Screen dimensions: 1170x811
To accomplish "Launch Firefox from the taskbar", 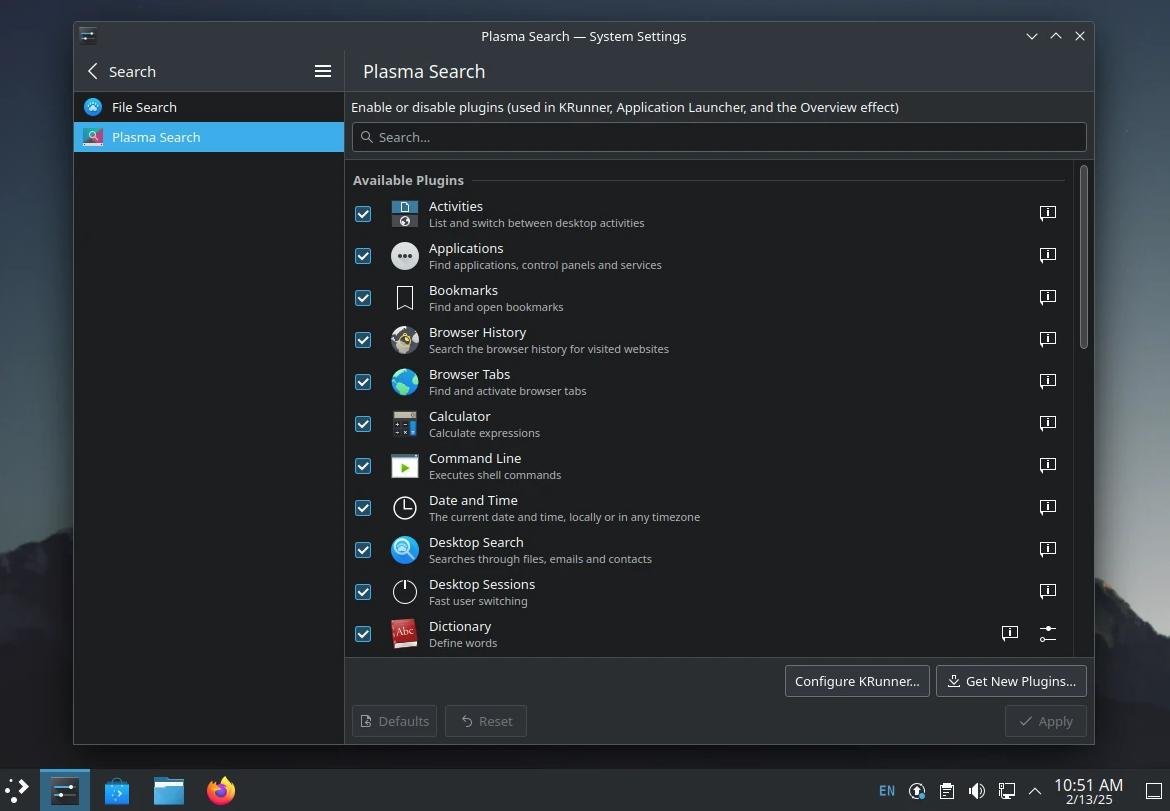I will click(x=220, y=790).
